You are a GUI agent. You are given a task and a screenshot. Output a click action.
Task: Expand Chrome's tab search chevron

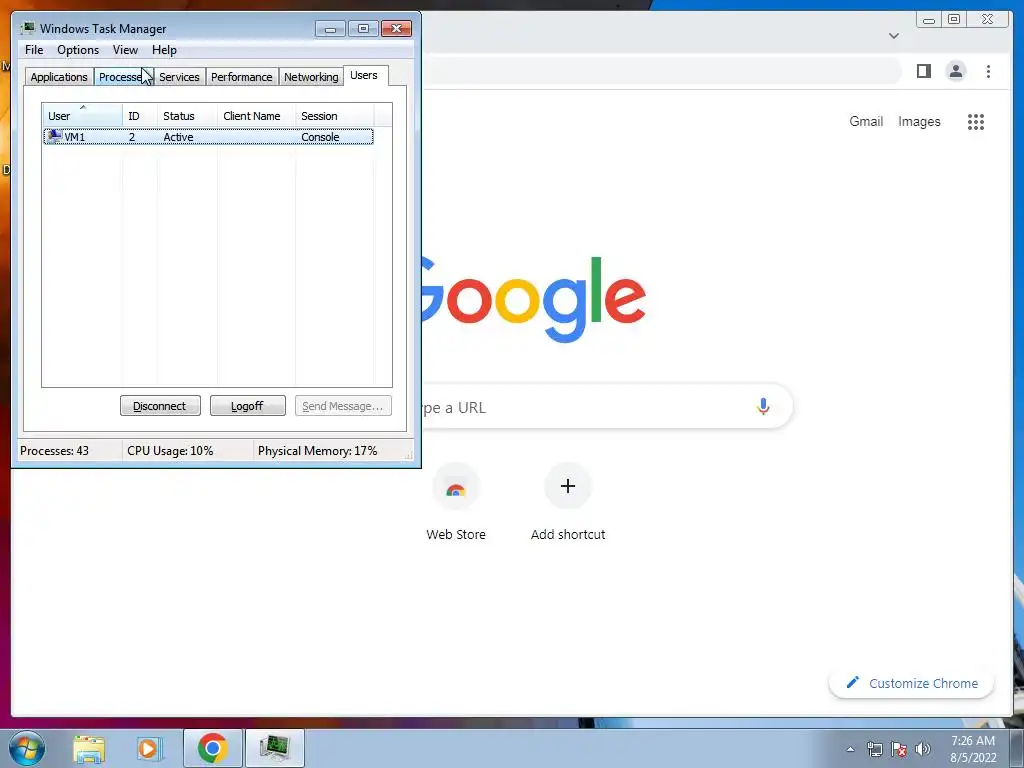tap(894, 36)
